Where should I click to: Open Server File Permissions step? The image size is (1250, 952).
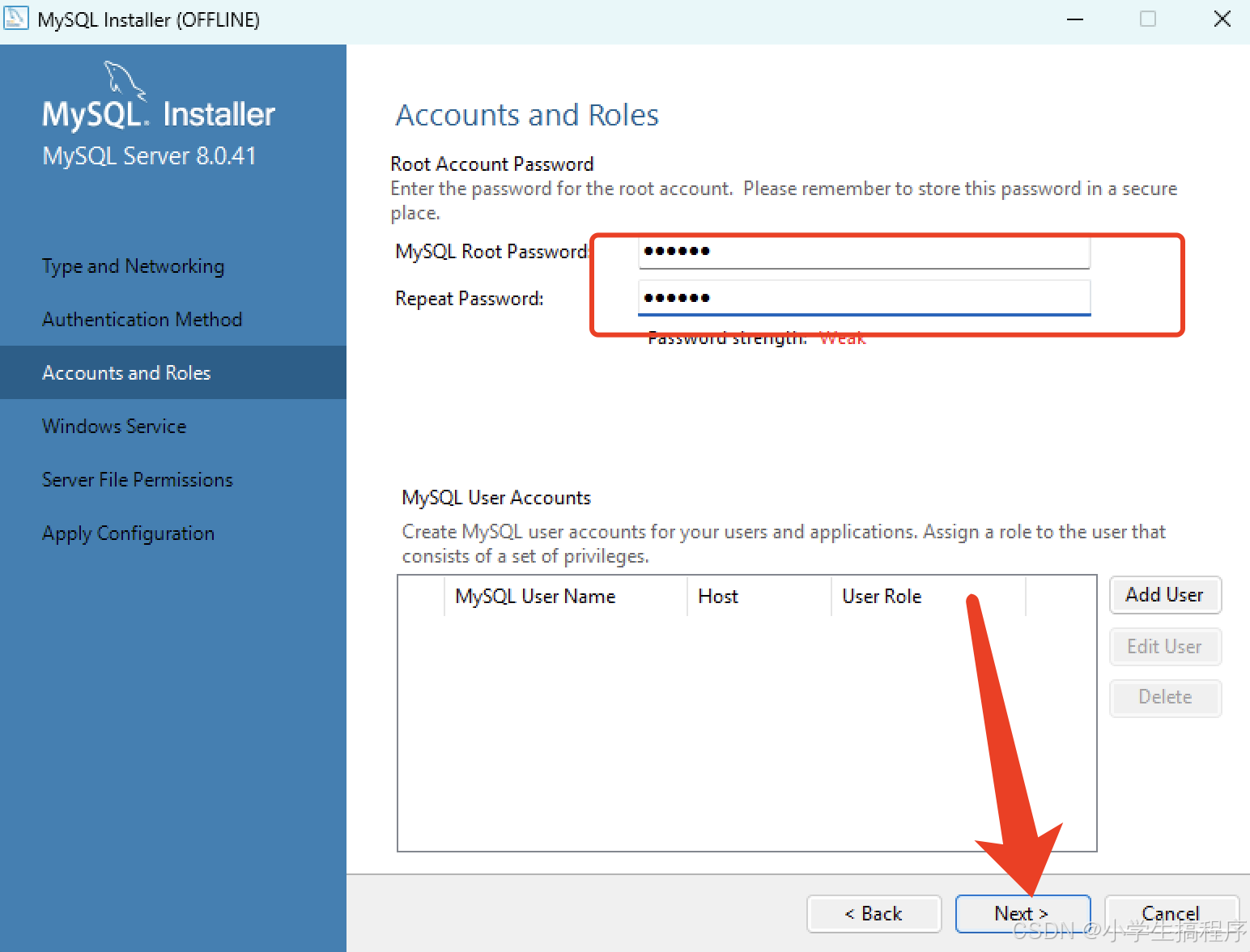tap(138, 480)
